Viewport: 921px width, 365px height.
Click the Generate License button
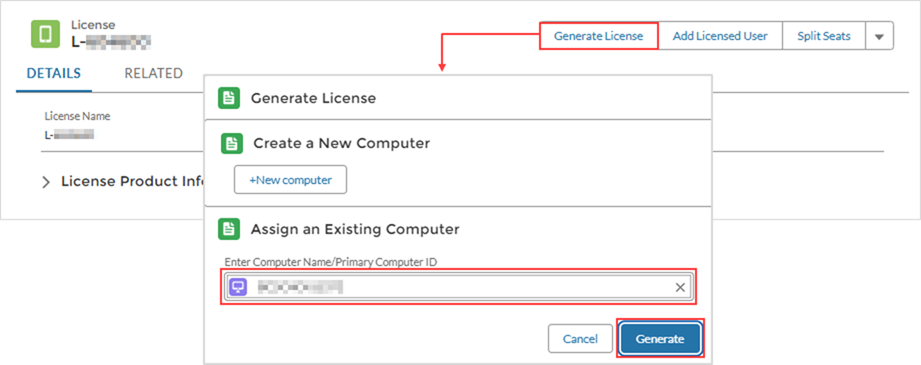point(599,36)
